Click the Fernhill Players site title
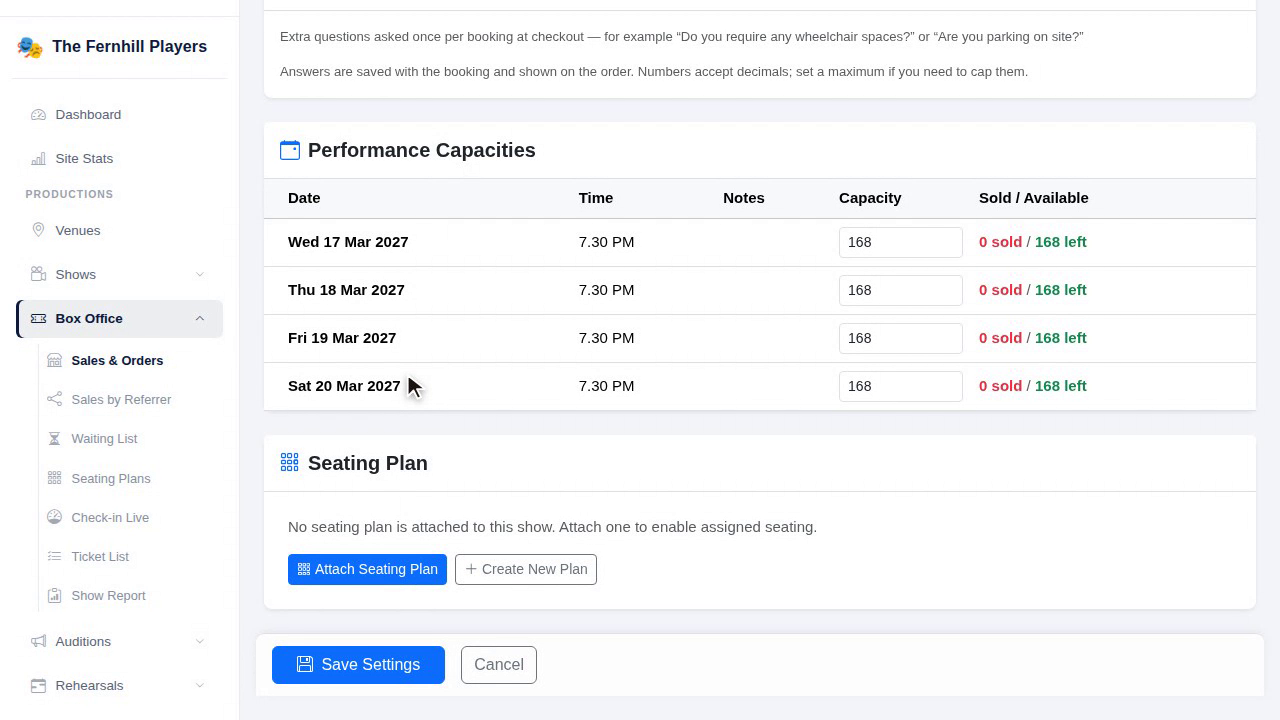Screen dimensions: 1280x720 [129, 47]
